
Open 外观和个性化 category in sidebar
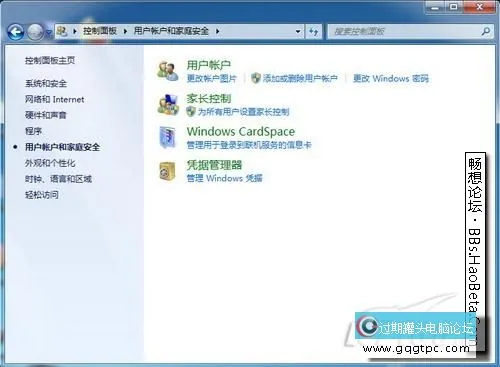pyautogui.click(x=50, y=163)
